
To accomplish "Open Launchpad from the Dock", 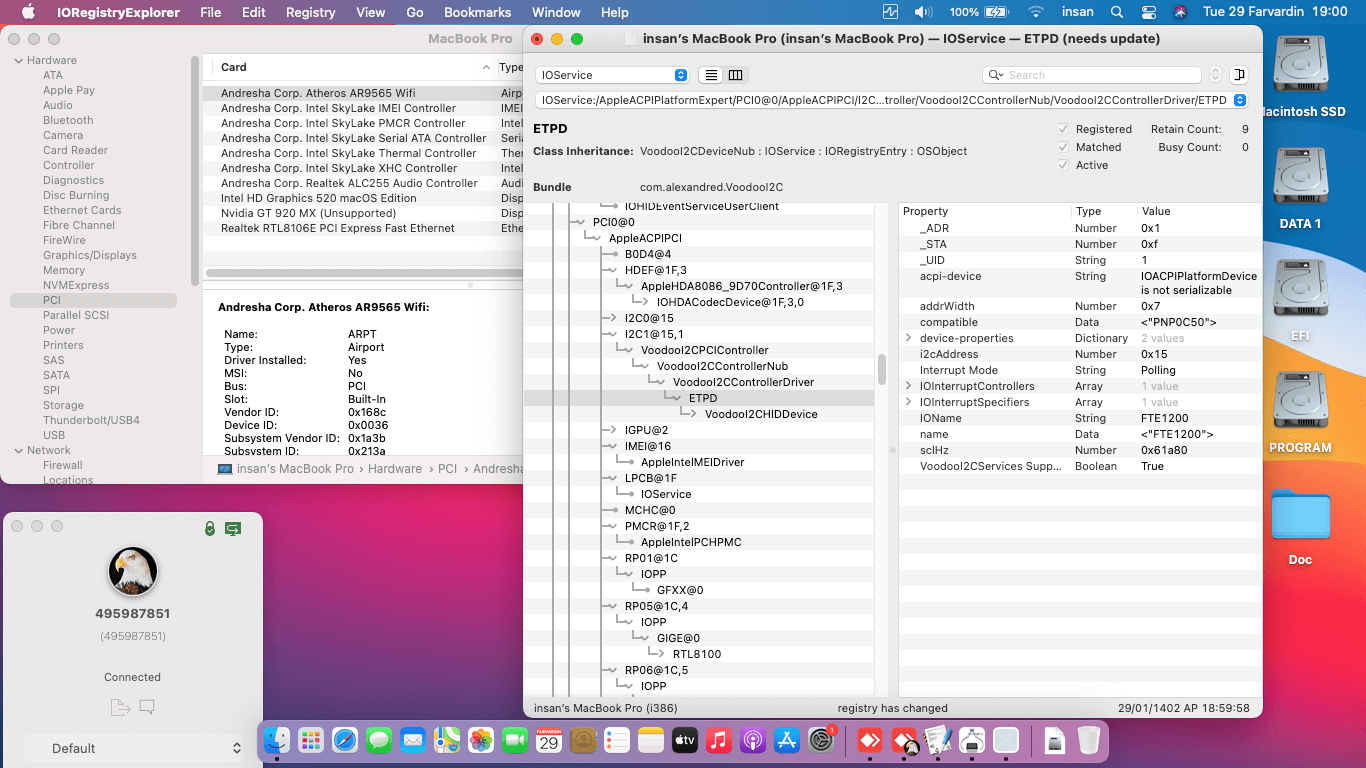I will pyautogui.click(x=310, y=740).
